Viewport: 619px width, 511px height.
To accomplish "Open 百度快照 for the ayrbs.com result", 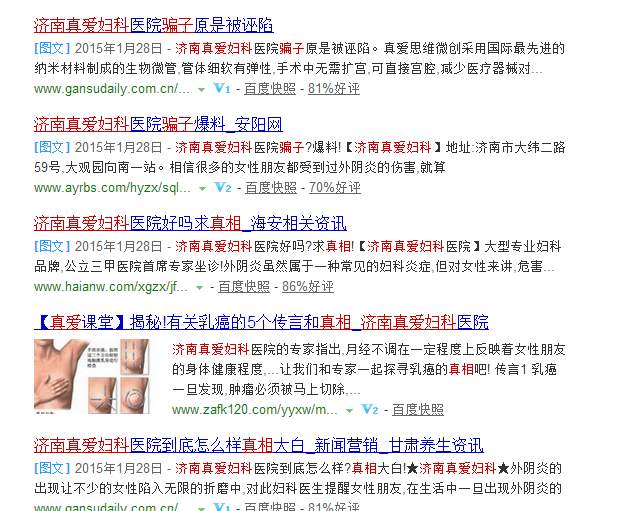I will (x=271, y=188).
